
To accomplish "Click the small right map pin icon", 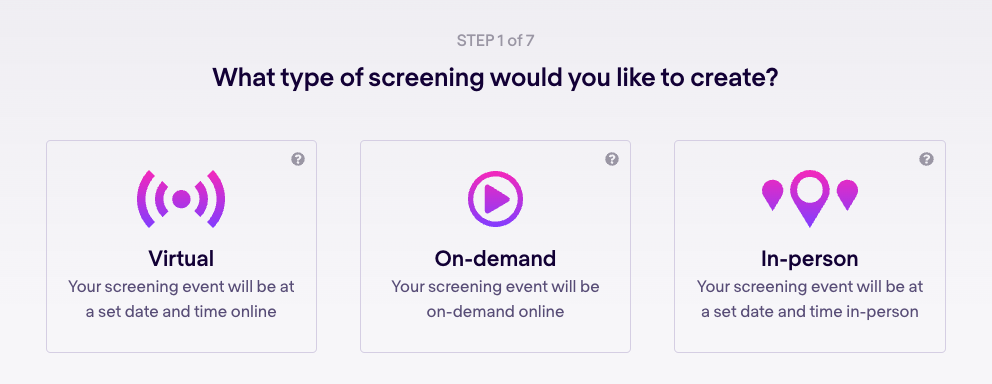I will click(x=847, y=195).
